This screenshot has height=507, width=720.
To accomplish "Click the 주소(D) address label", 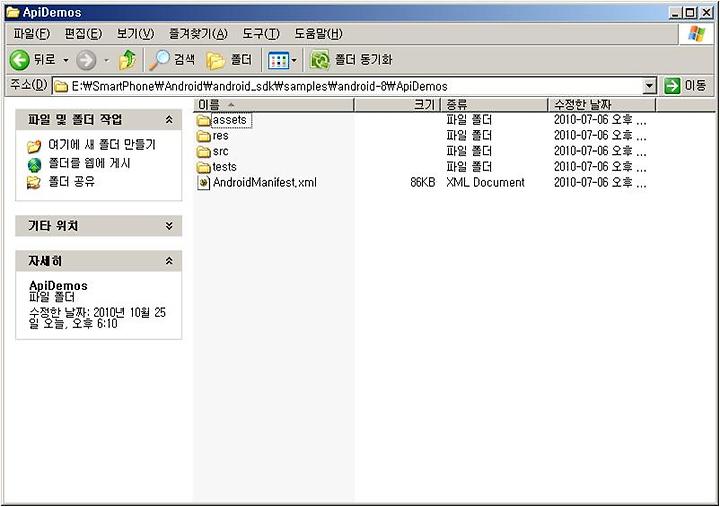I will click(28, 85).
